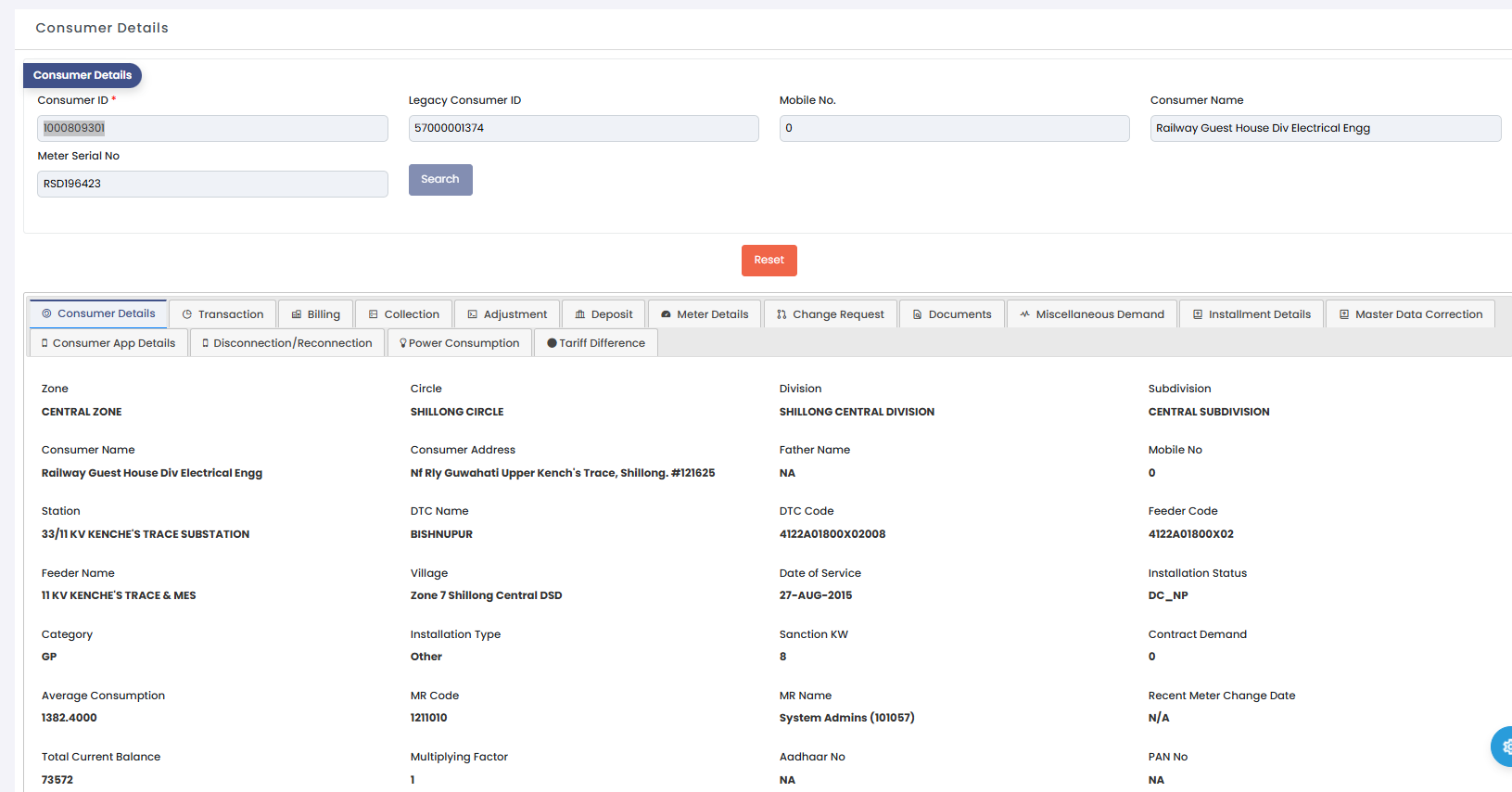This screenshot has width=1512, height=792.
Task: Select the Disconnection/Reconnection tab
Action: (287, 343)
